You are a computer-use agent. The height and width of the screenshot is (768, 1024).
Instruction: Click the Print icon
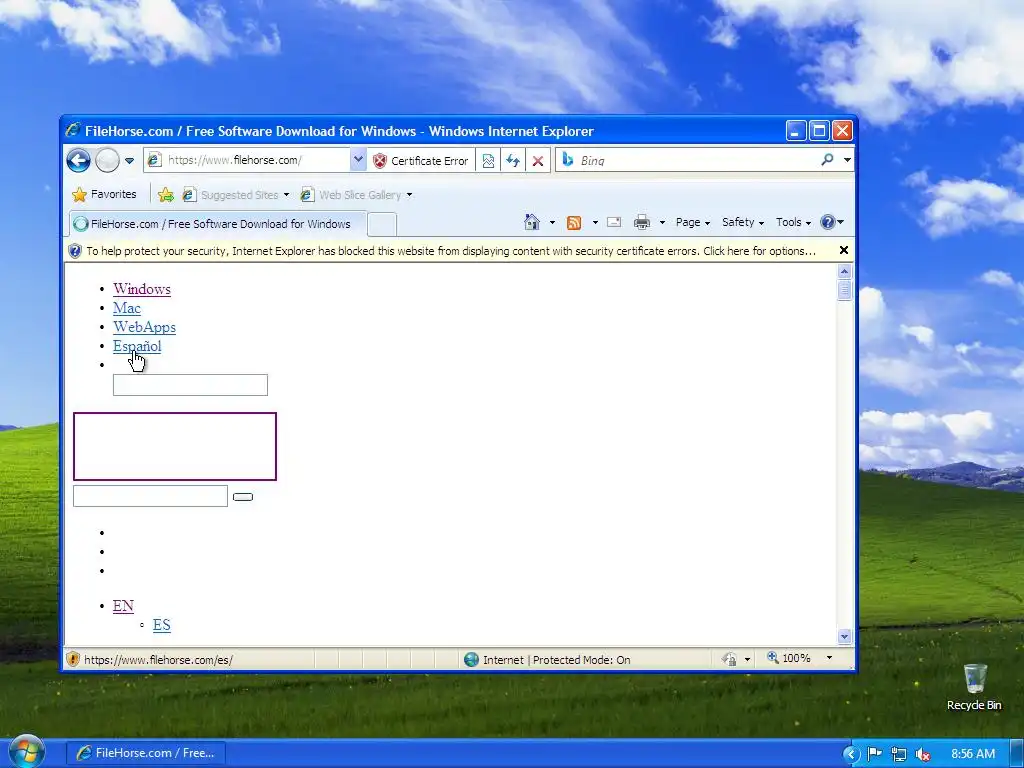642,222
